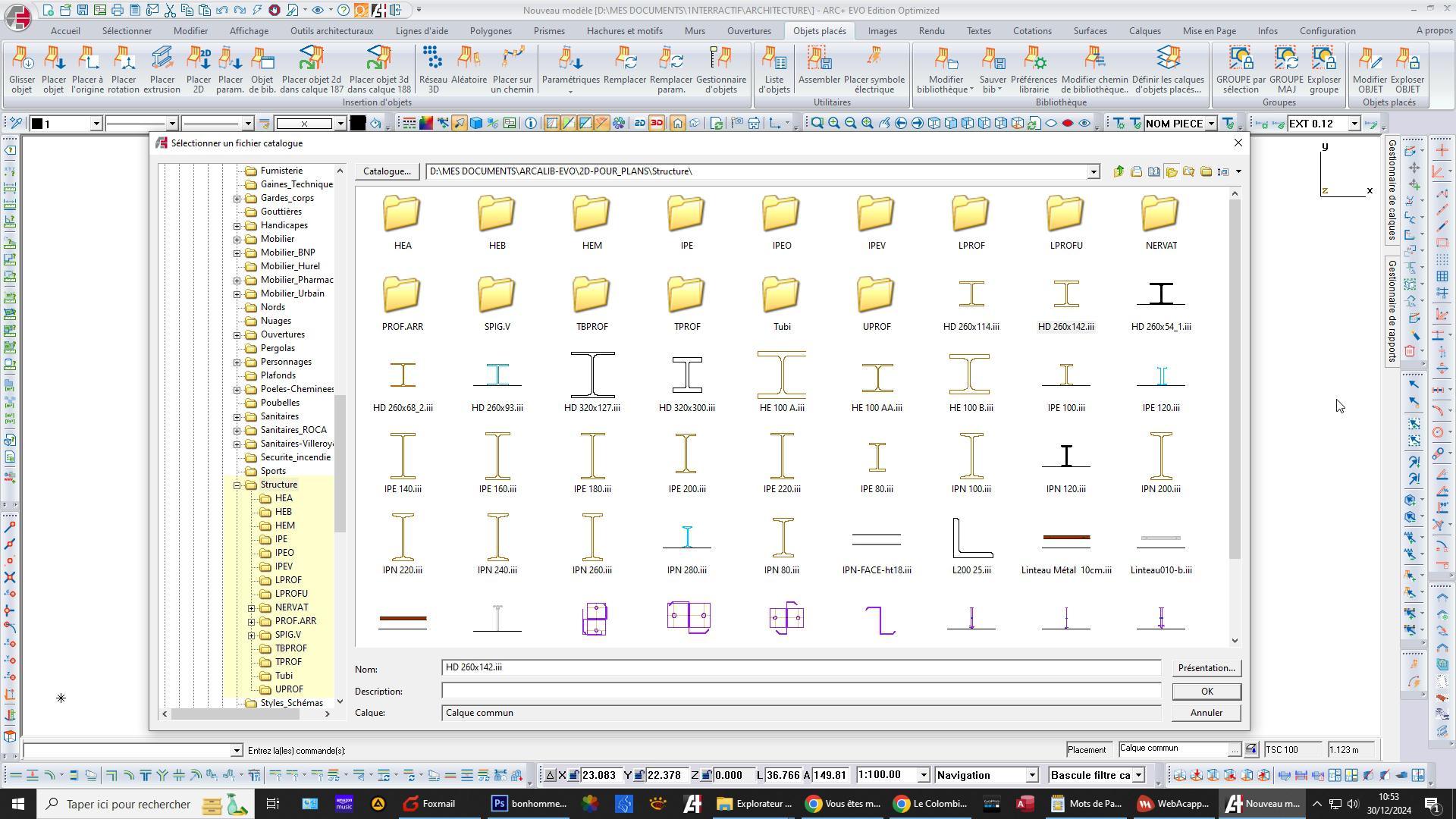This screenshot has width=1456, height=819.
Task: Expand the NERVAT subfolder in tree
Action: tap(251, 608)
